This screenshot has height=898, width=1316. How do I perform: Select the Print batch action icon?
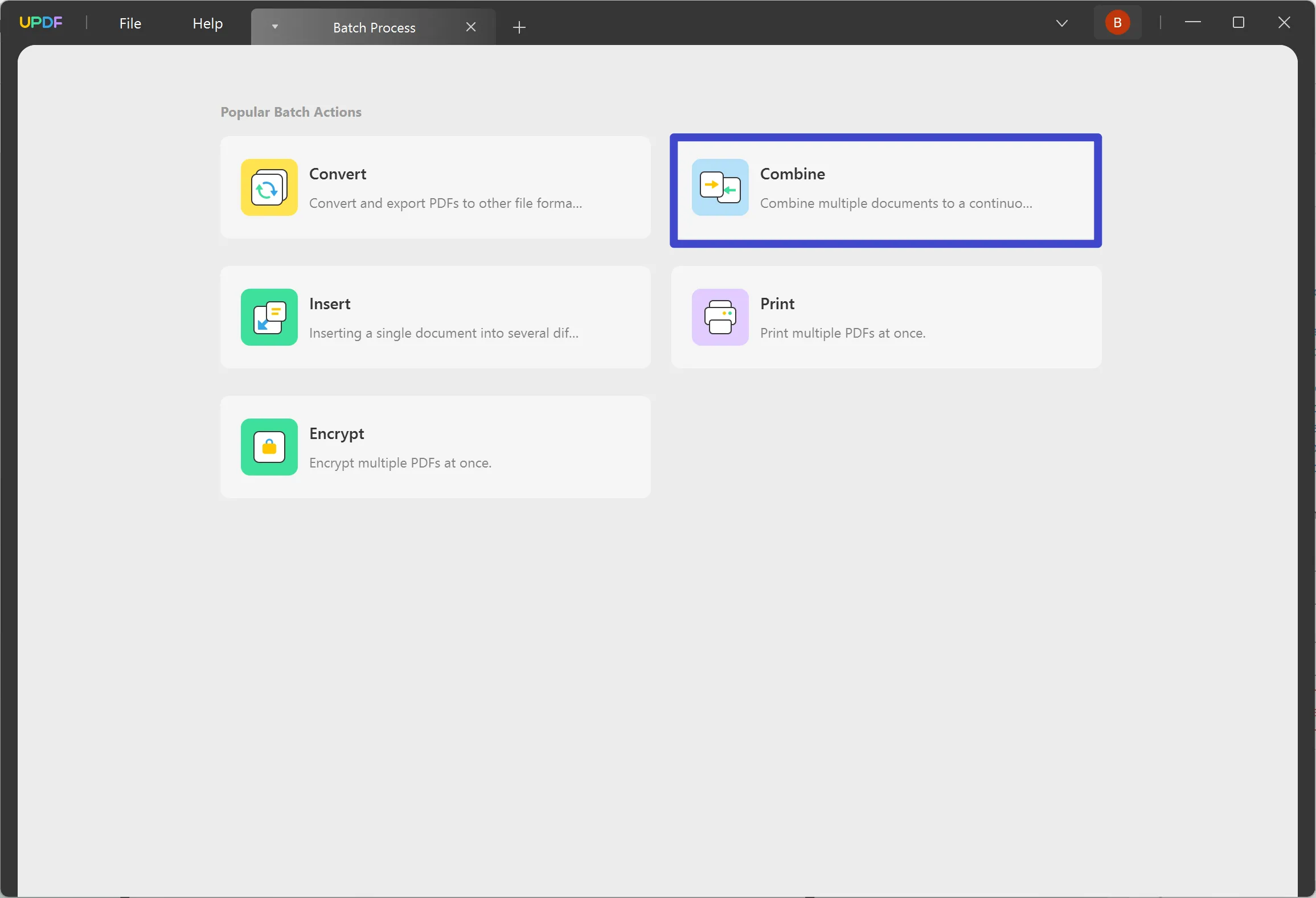[x=720, y=317]
